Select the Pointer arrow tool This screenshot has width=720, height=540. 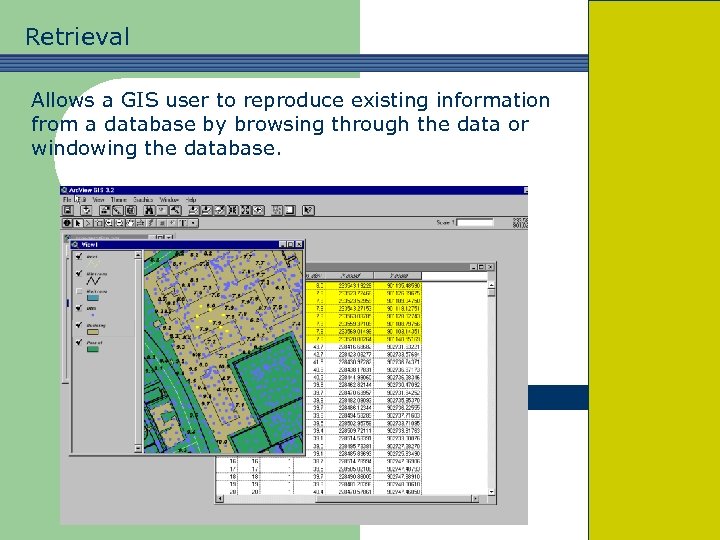78,223
